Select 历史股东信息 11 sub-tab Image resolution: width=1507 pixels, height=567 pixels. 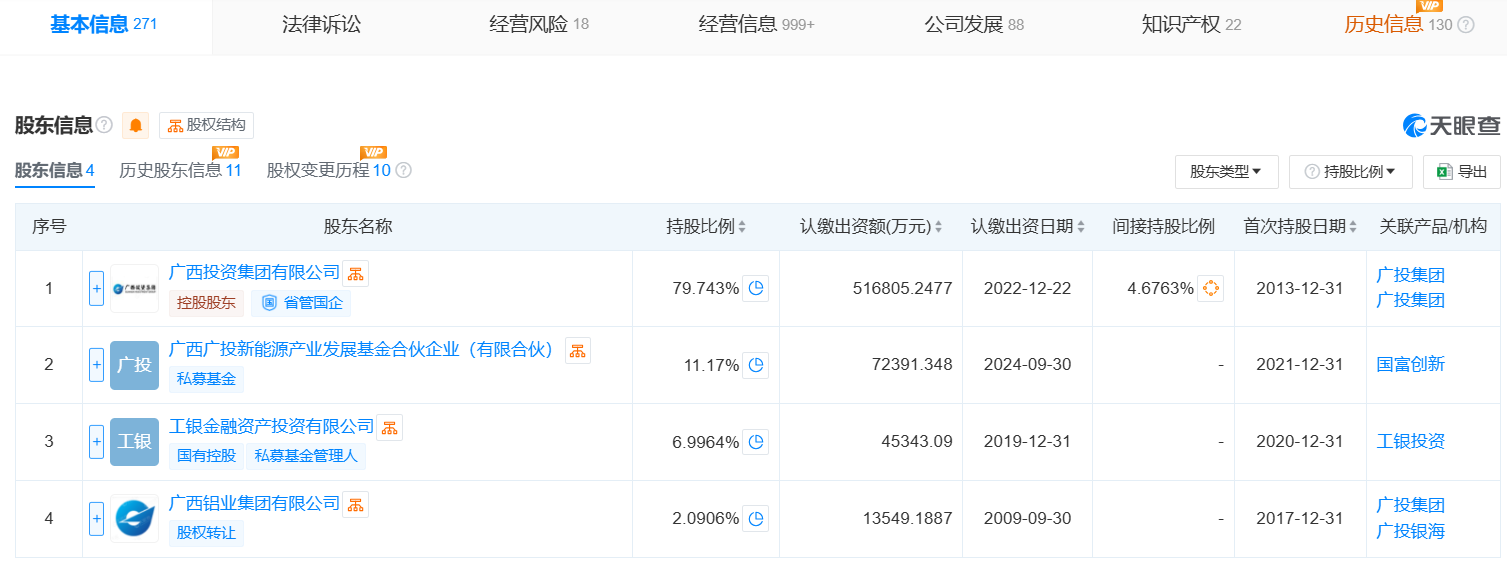tap(180, 170)
